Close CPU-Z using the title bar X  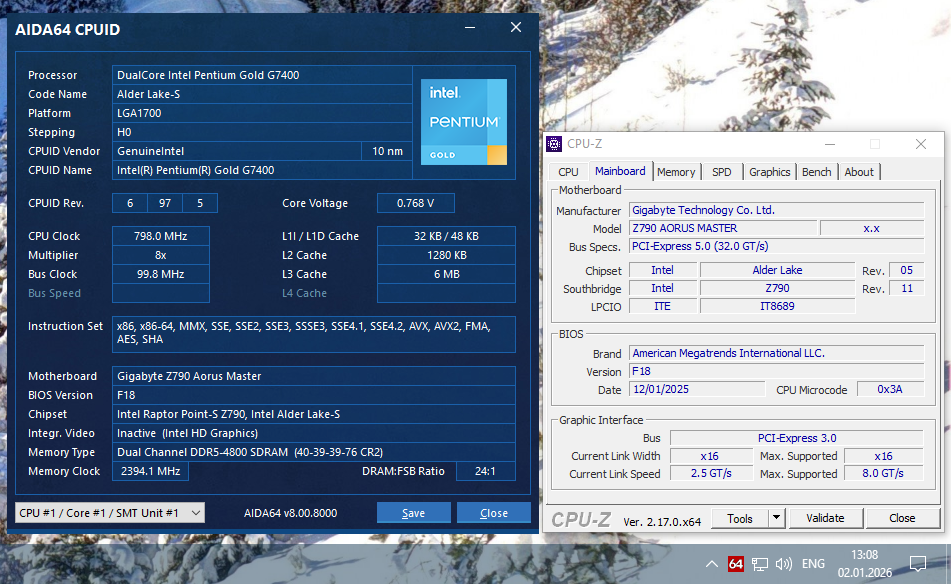pos(921,144)
